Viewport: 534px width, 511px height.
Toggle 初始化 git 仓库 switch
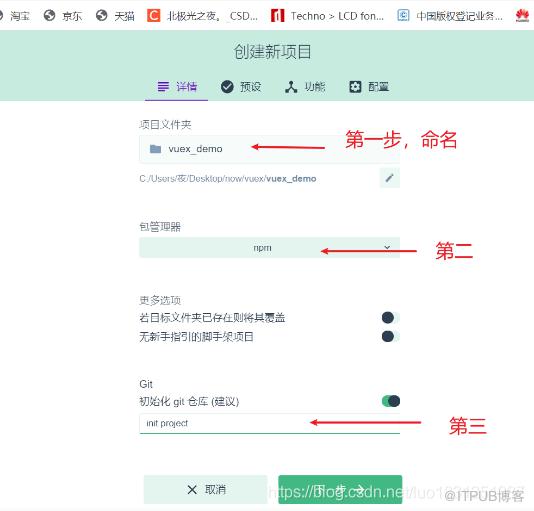[x=391, y=401]
